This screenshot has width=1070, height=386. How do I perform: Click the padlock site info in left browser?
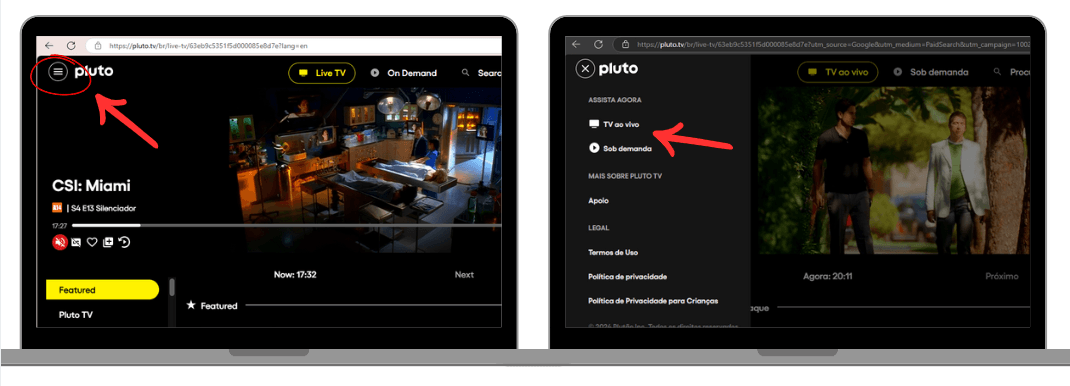pos(98,46)
